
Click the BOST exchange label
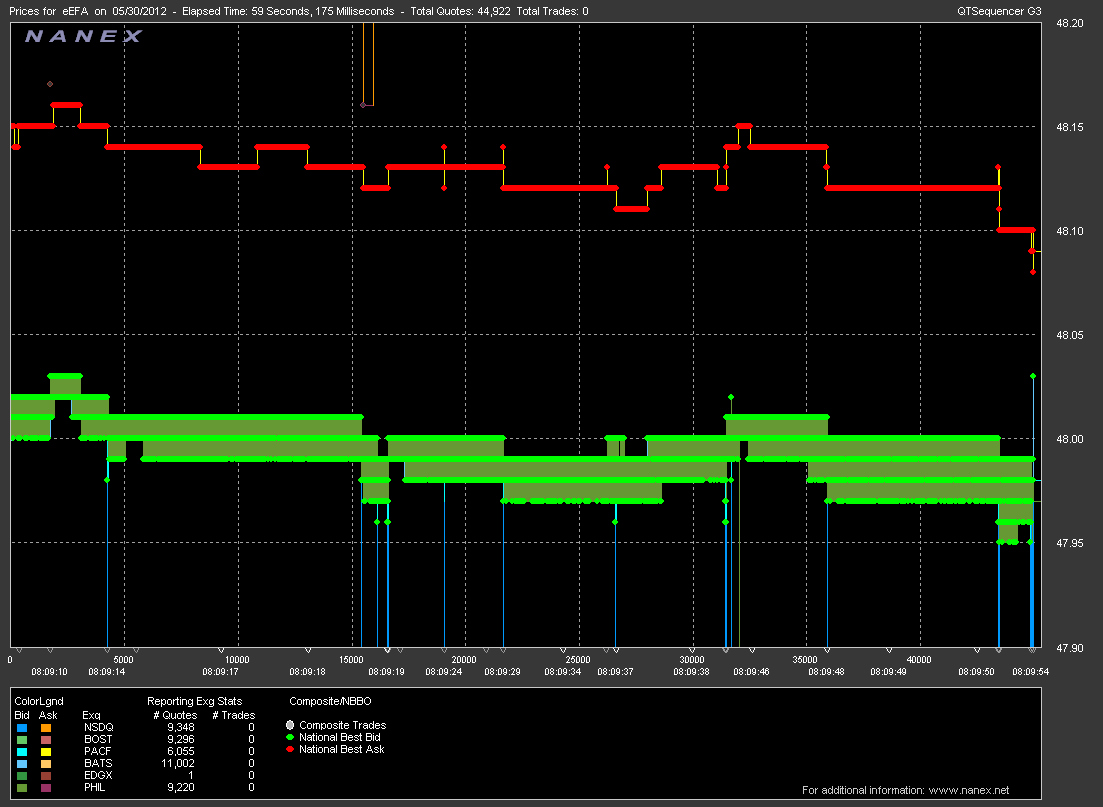click(98, 739)
